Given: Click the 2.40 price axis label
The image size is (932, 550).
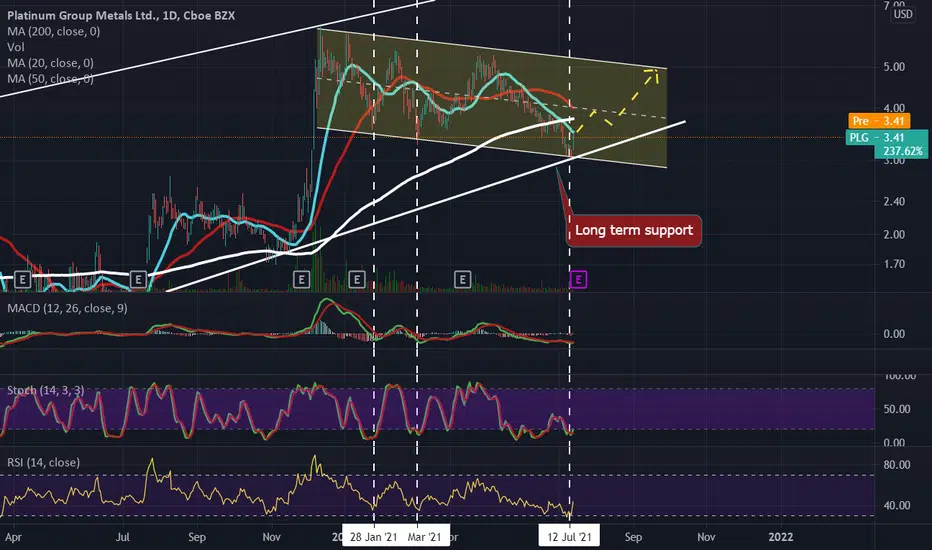Looking at the screenshot, I should tap(894, 202).
